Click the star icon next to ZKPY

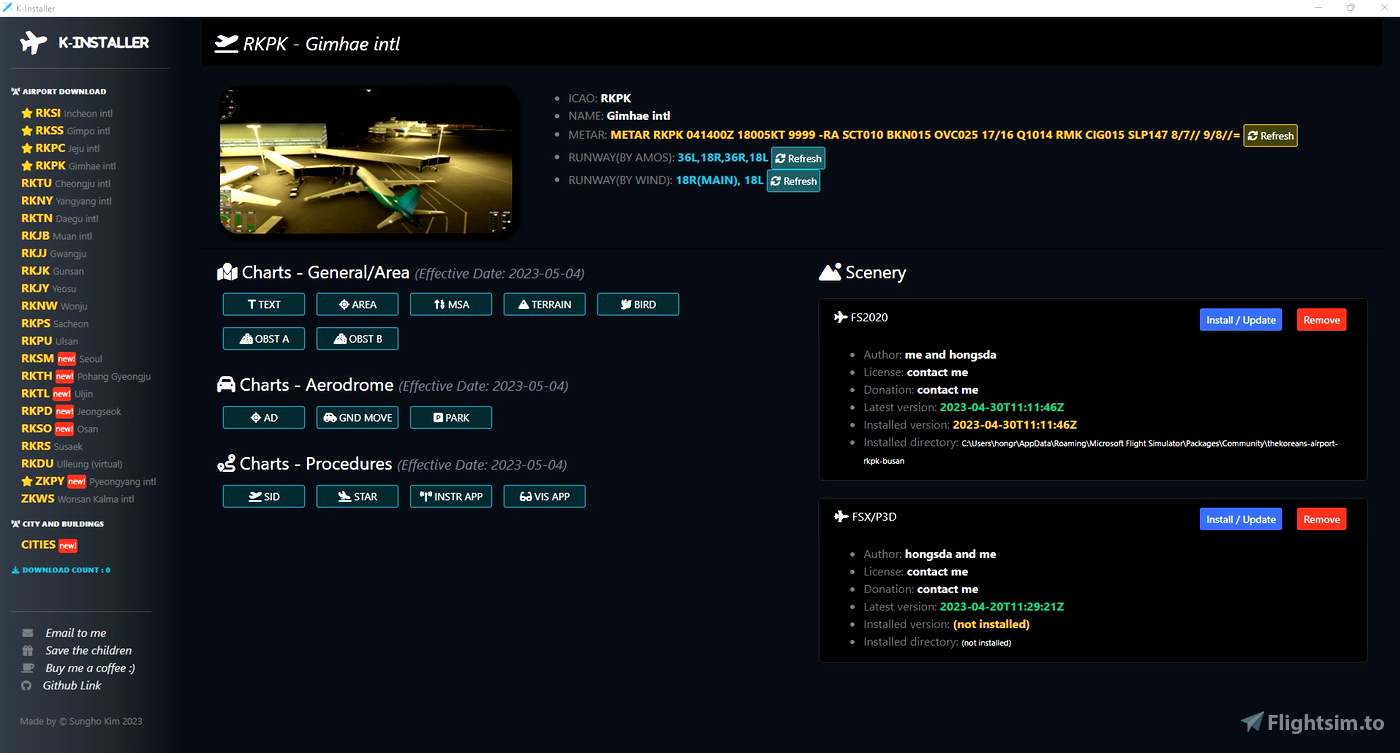coord(27,481)
